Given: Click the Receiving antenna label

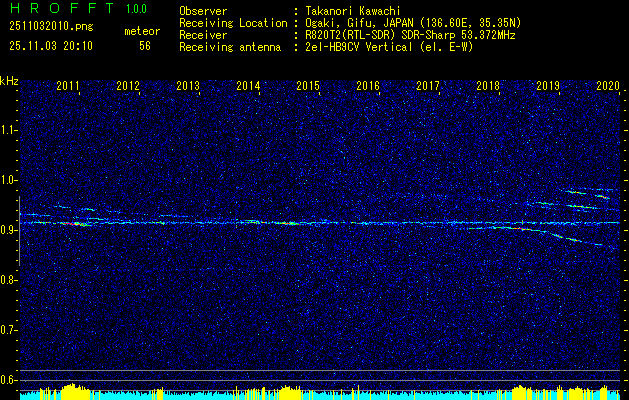Looking at the screenshot, I should point(230,47).
